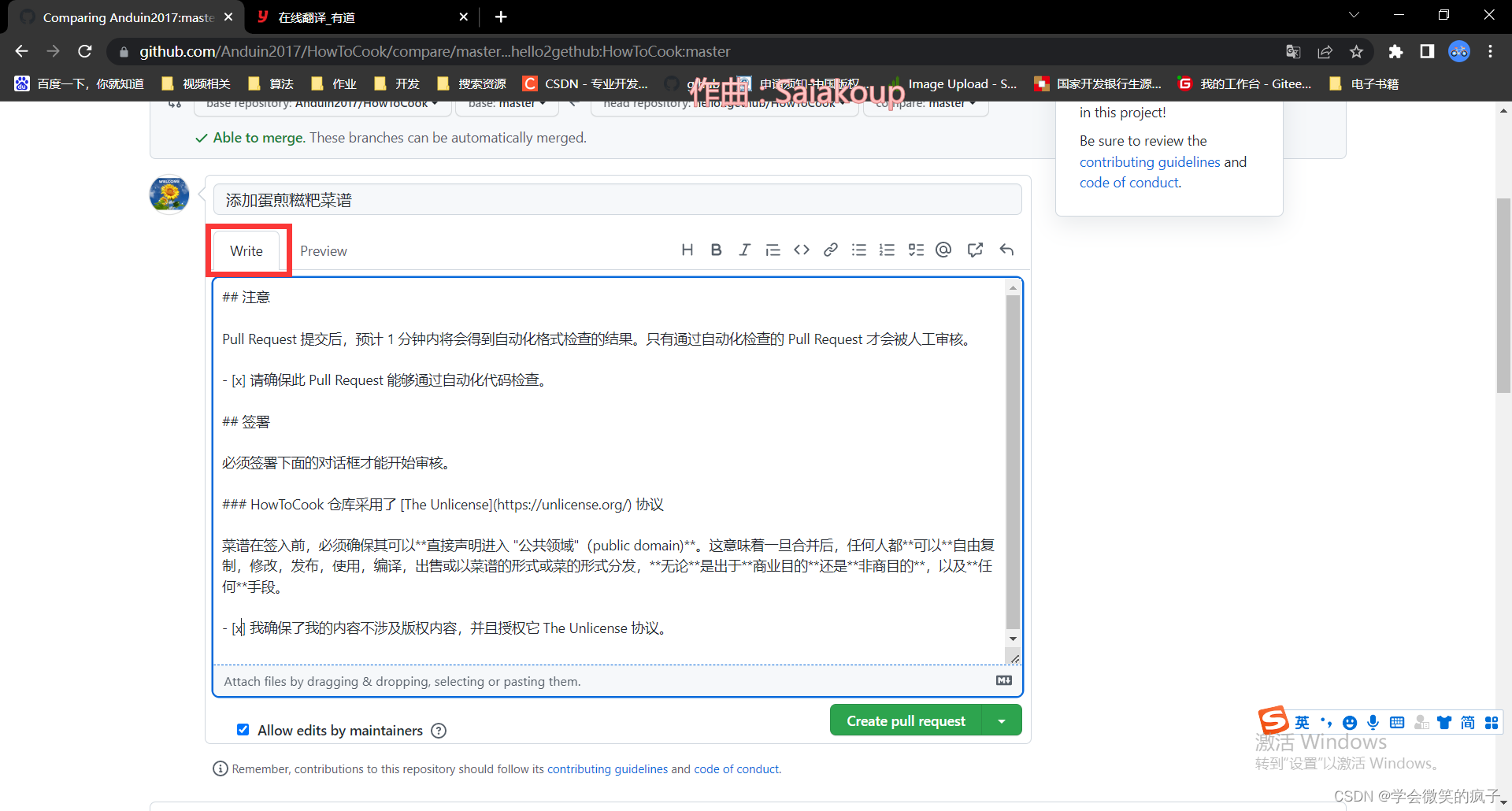The image size is (1512, 811).
Task: Insert a saved reply
Action: (1006, 250)
